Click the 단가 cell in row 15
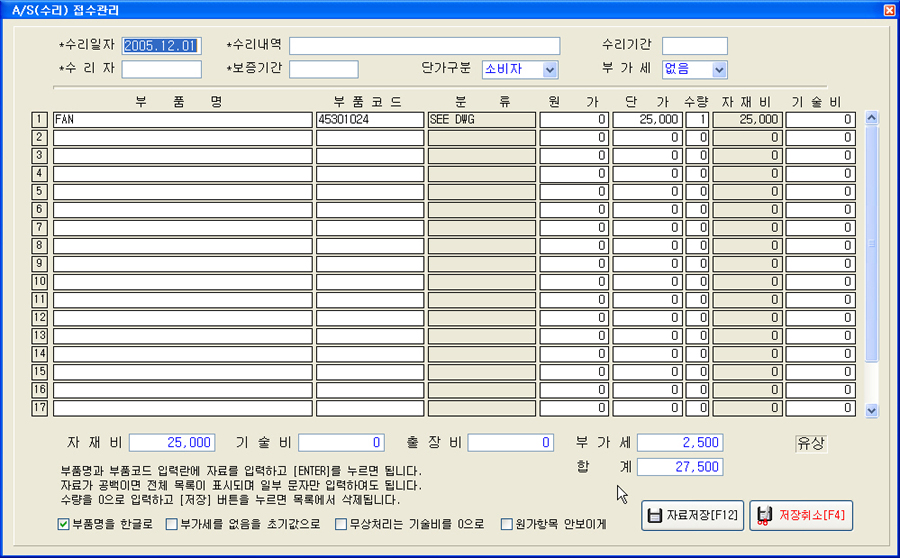 click(647, 372)
